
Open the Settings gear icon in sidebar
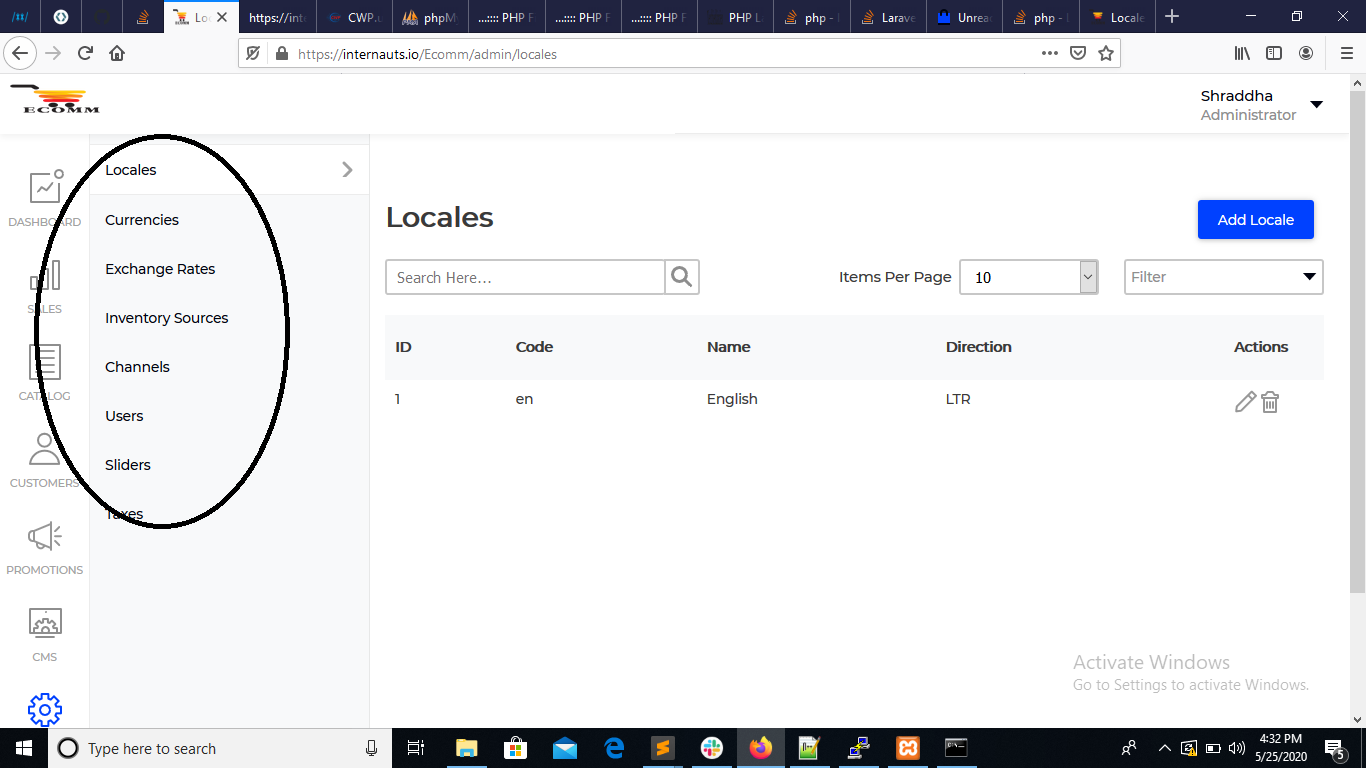pyautogui.click(x=45, y=710)
